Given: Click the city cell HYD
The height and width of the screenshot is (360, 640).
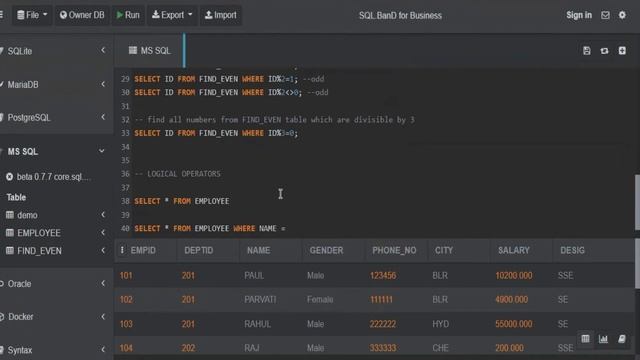Looking at the screenshot, I should [440, 324].
